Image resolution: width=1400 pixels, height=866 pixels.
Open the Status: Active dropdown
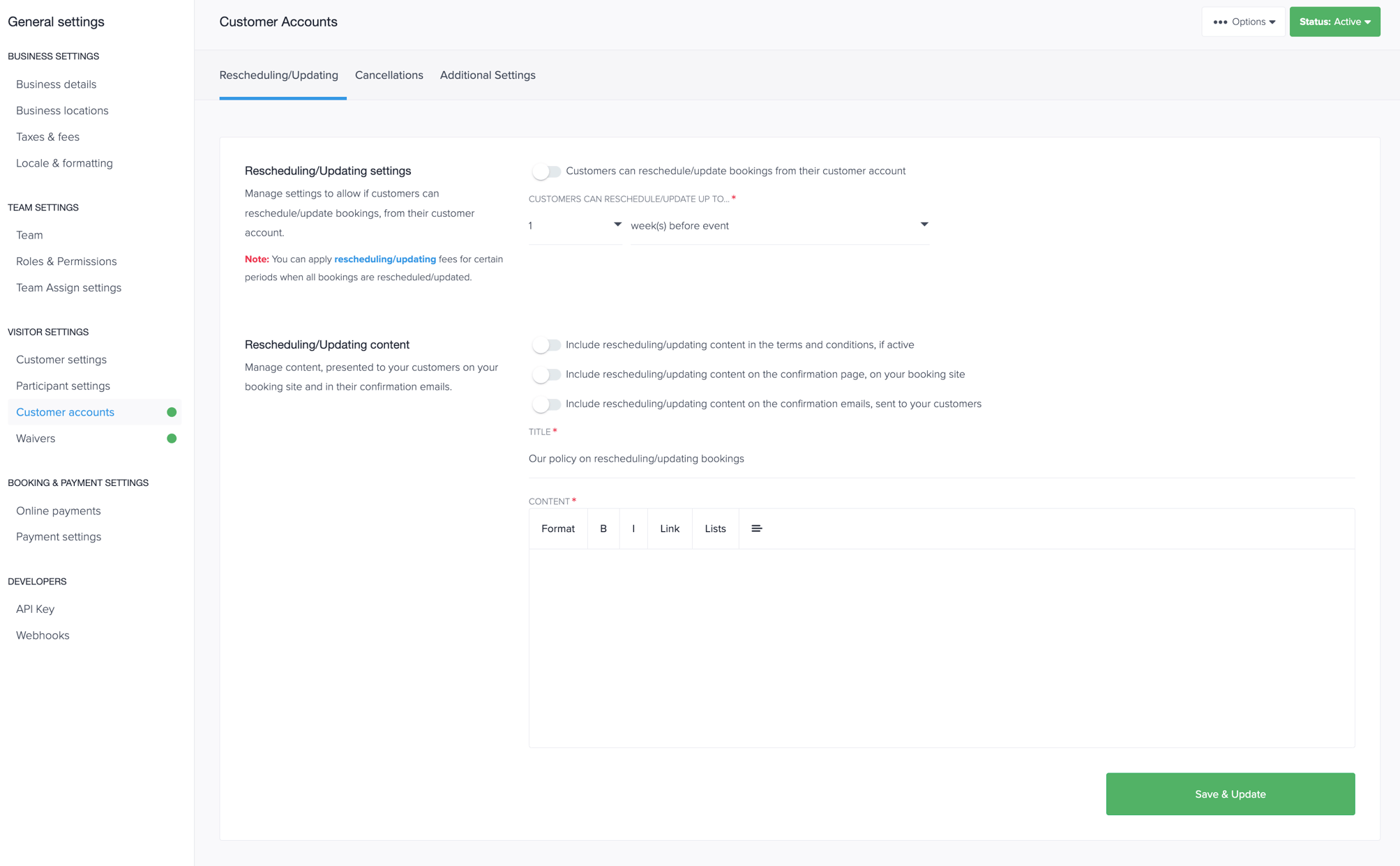(x=1334, y=22)
